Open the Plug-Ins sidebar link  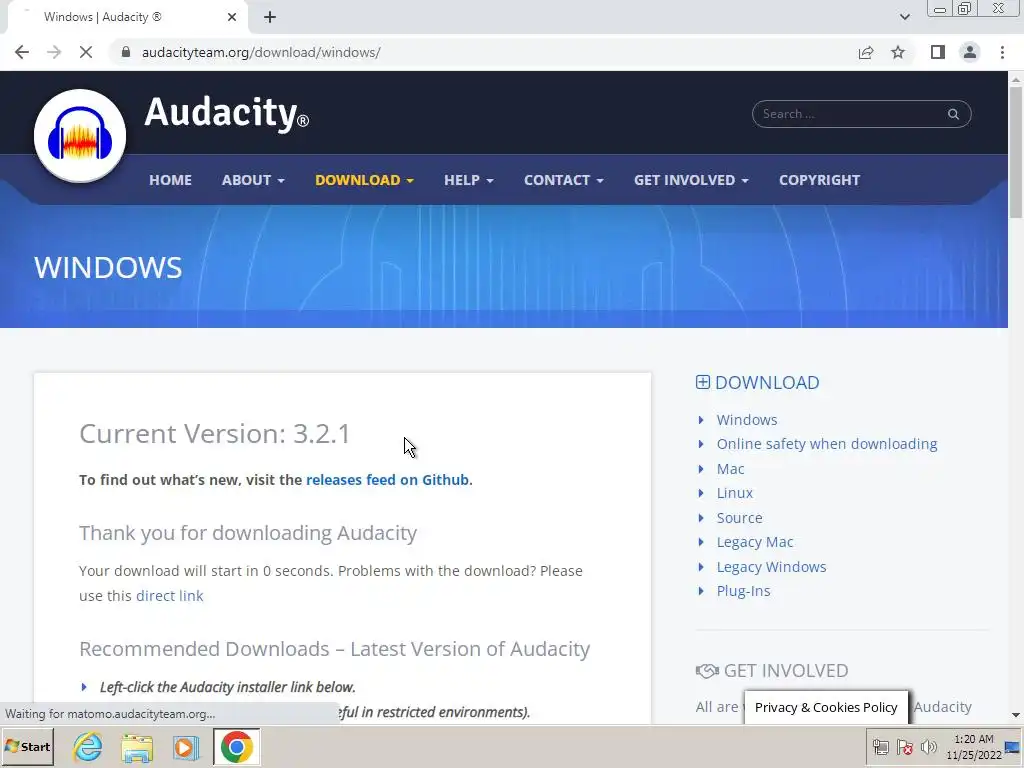coord(743,591)
